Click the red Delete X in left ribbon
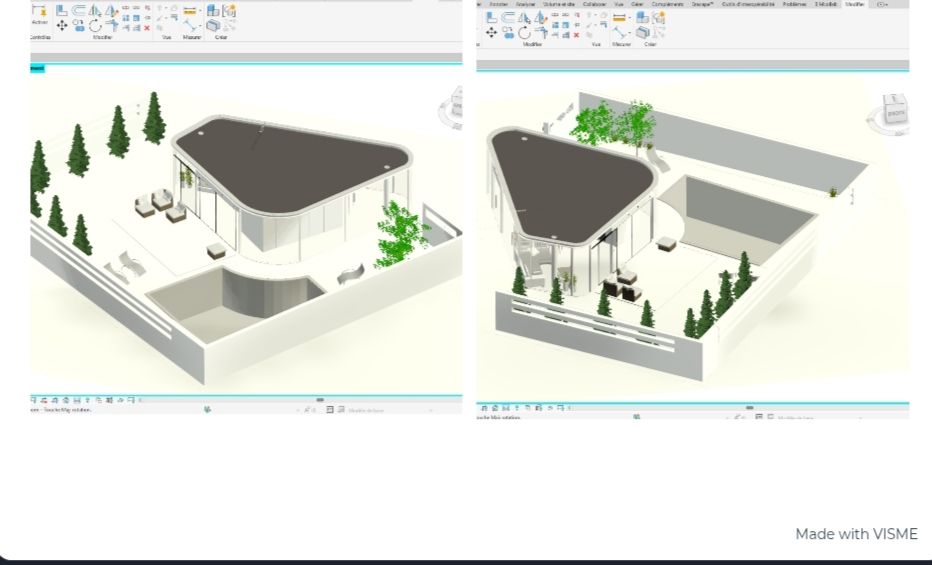The width and height of the screenshot is (932, 565). pos(147,27)
